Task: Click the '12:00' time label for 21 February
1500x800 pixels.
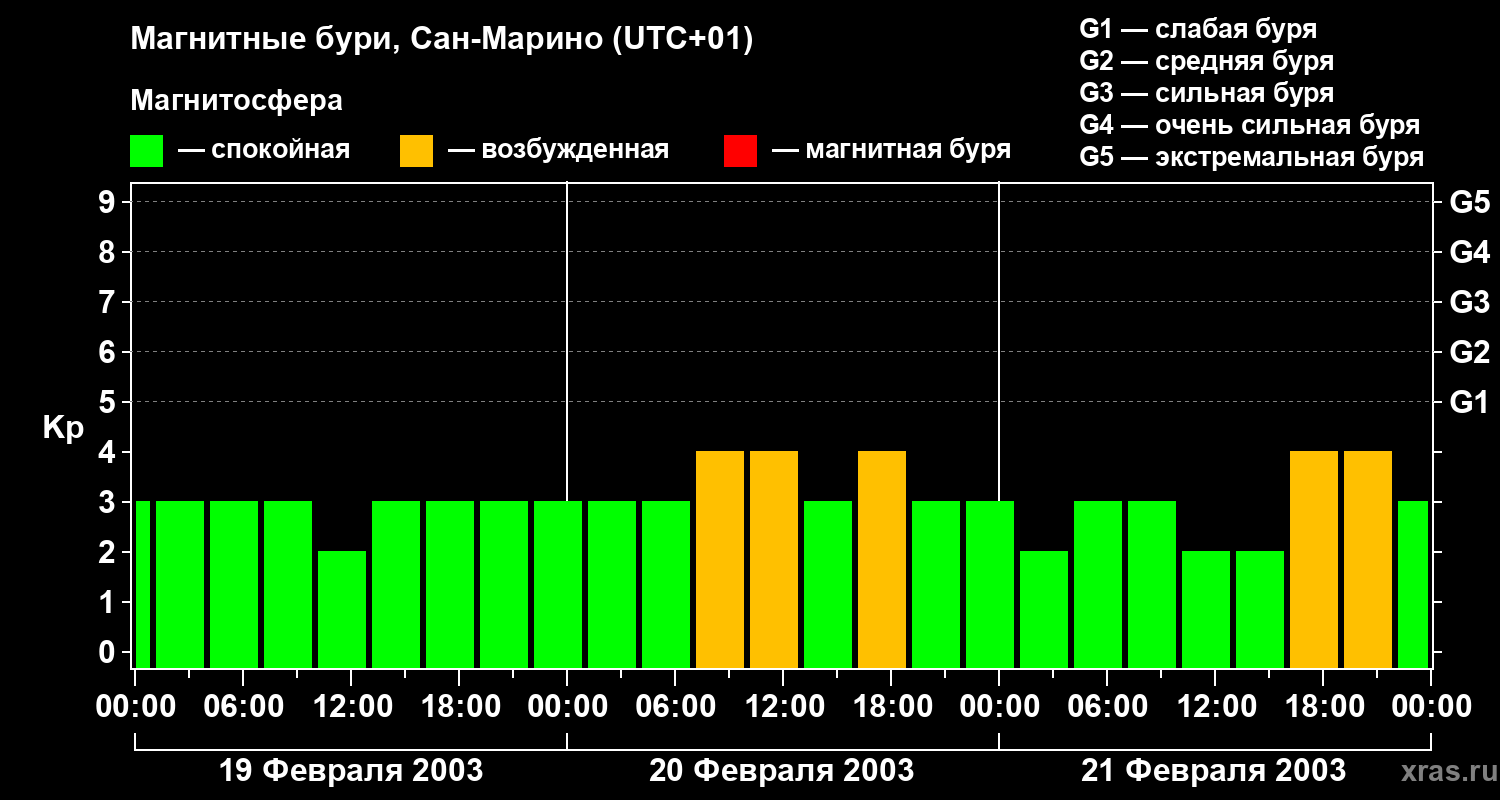Action: tap(1215, 706)
